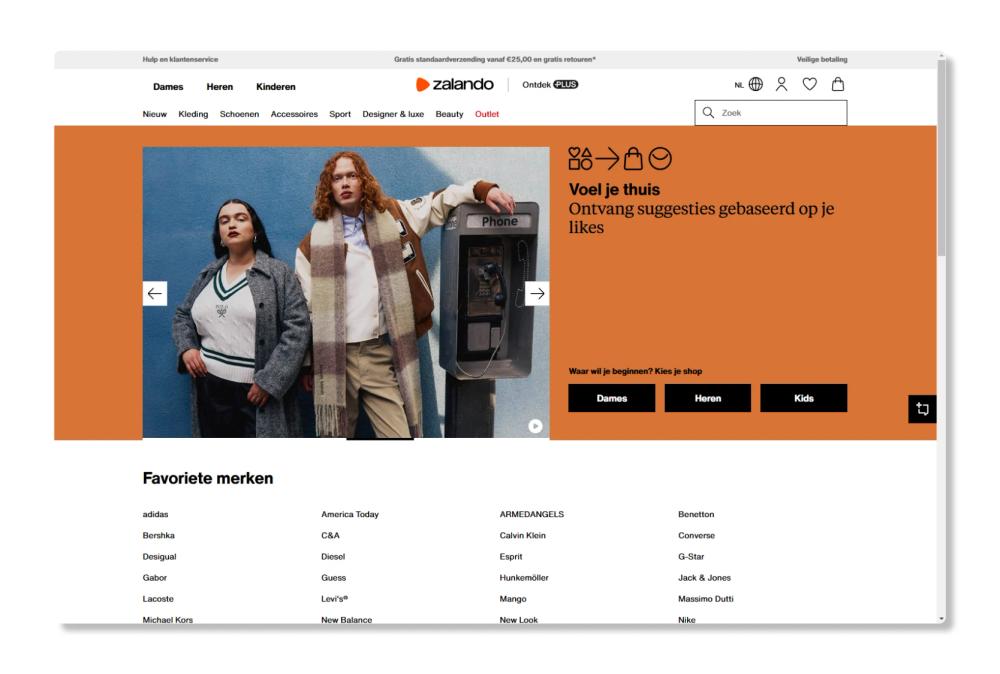Open the wishlist heart icon
The height and width of the screenshot is (674, 1000).
809,84
